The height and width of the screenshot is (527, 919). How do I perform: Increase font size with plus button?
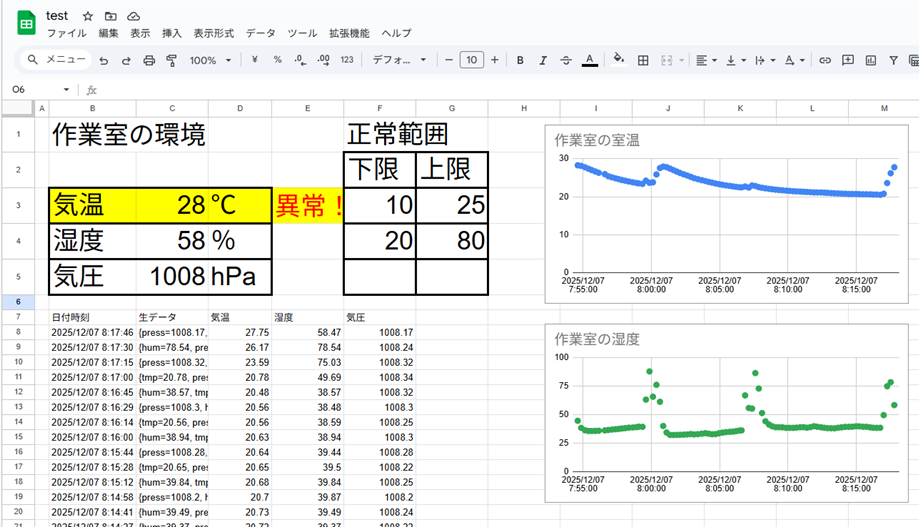[495, 60]
